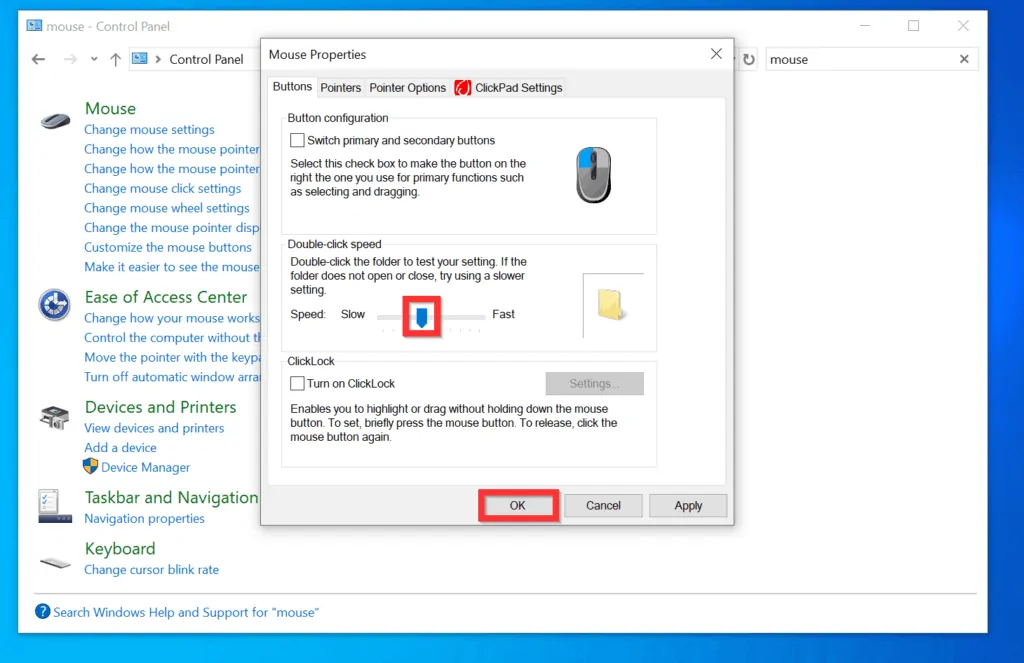
Task: Click the Mouse icon in Control Panel
Action: [55, 120]
